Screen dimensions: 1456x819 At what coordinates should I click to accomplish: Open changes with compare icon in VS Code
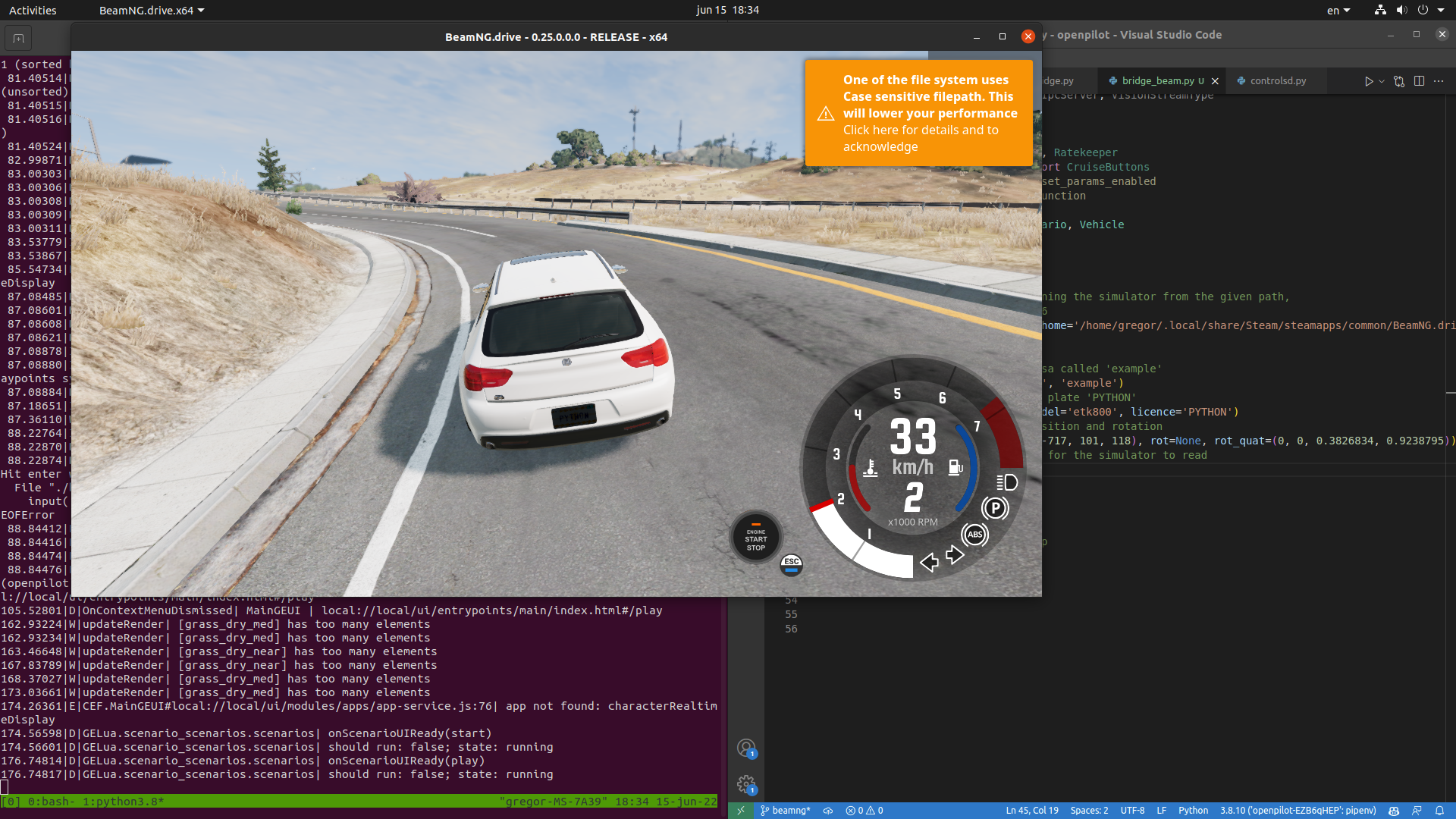pyautogui.click(x=1399, y=81)
